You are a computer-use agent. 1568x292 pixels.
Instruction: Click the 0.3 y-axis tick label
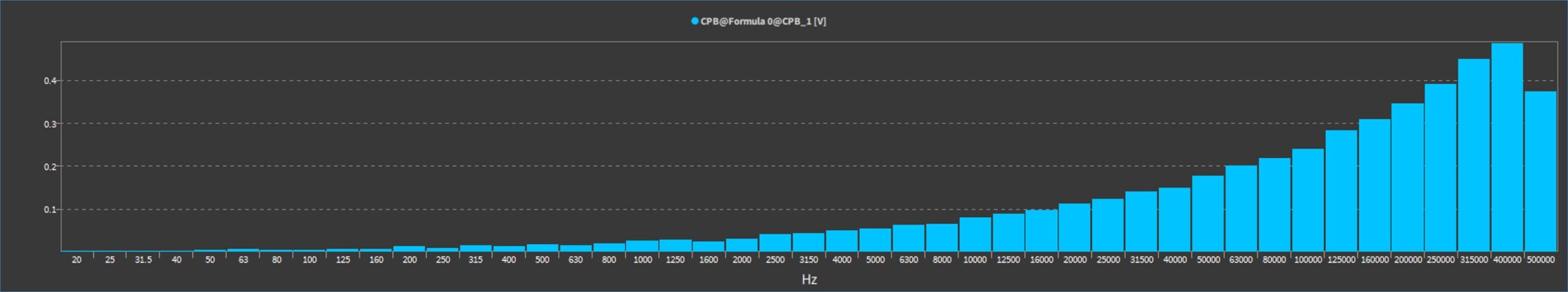(x=50, y=124)
